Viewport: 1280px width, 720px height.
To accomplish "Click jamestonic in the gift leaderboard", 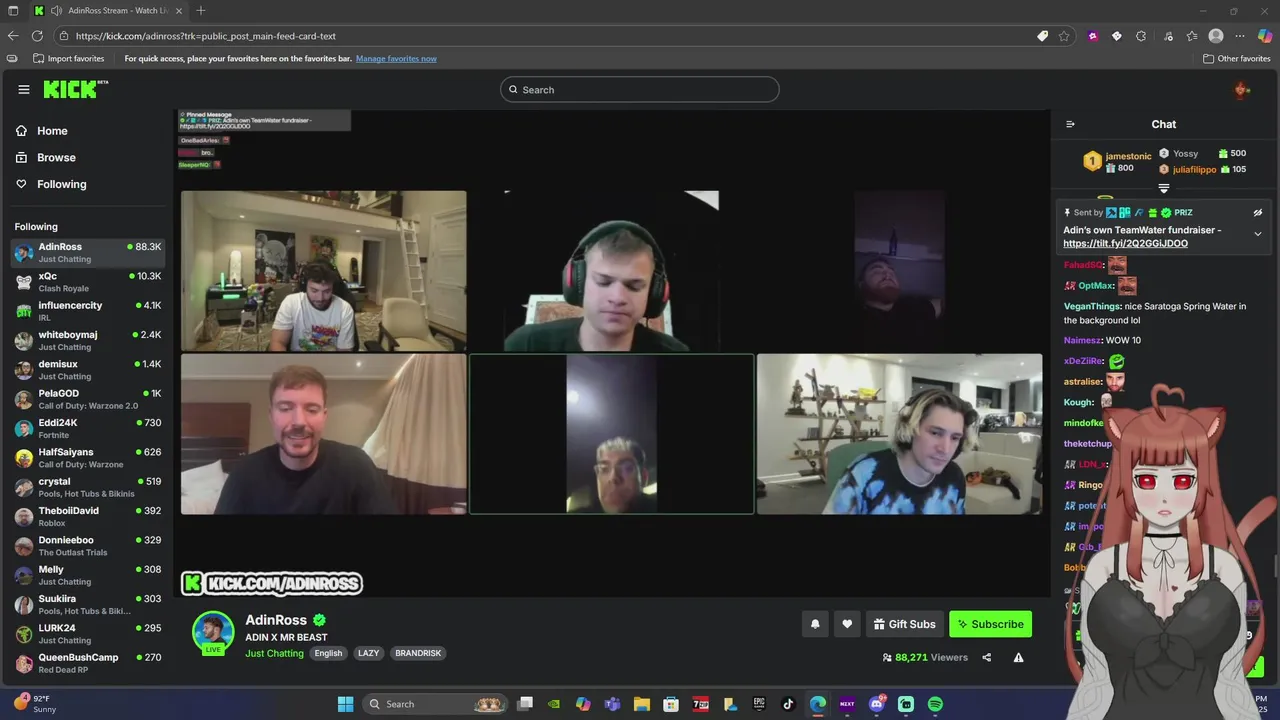I will click(x=1128, y=156).
